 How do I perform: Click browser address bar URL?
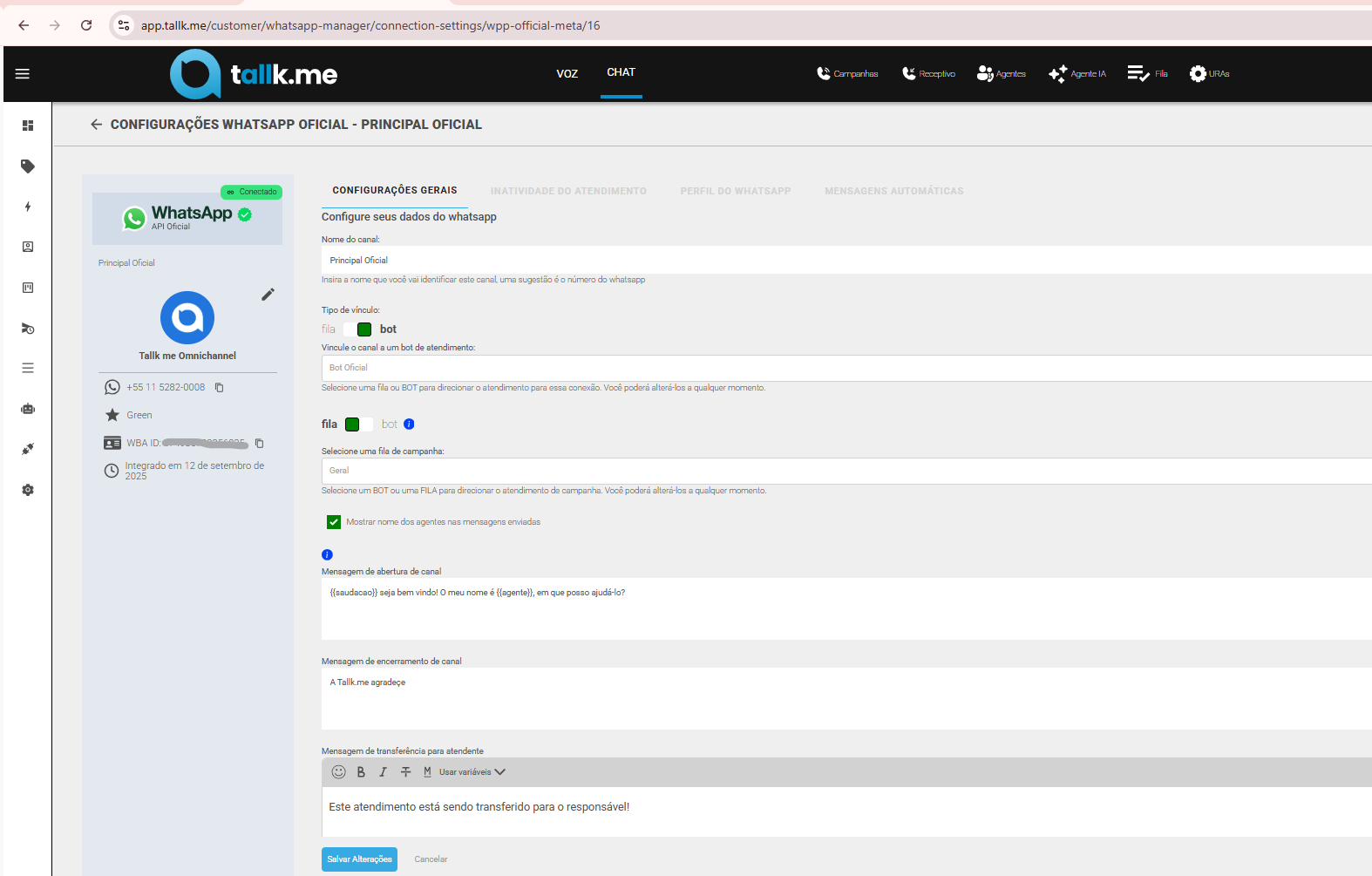point(370,25)
